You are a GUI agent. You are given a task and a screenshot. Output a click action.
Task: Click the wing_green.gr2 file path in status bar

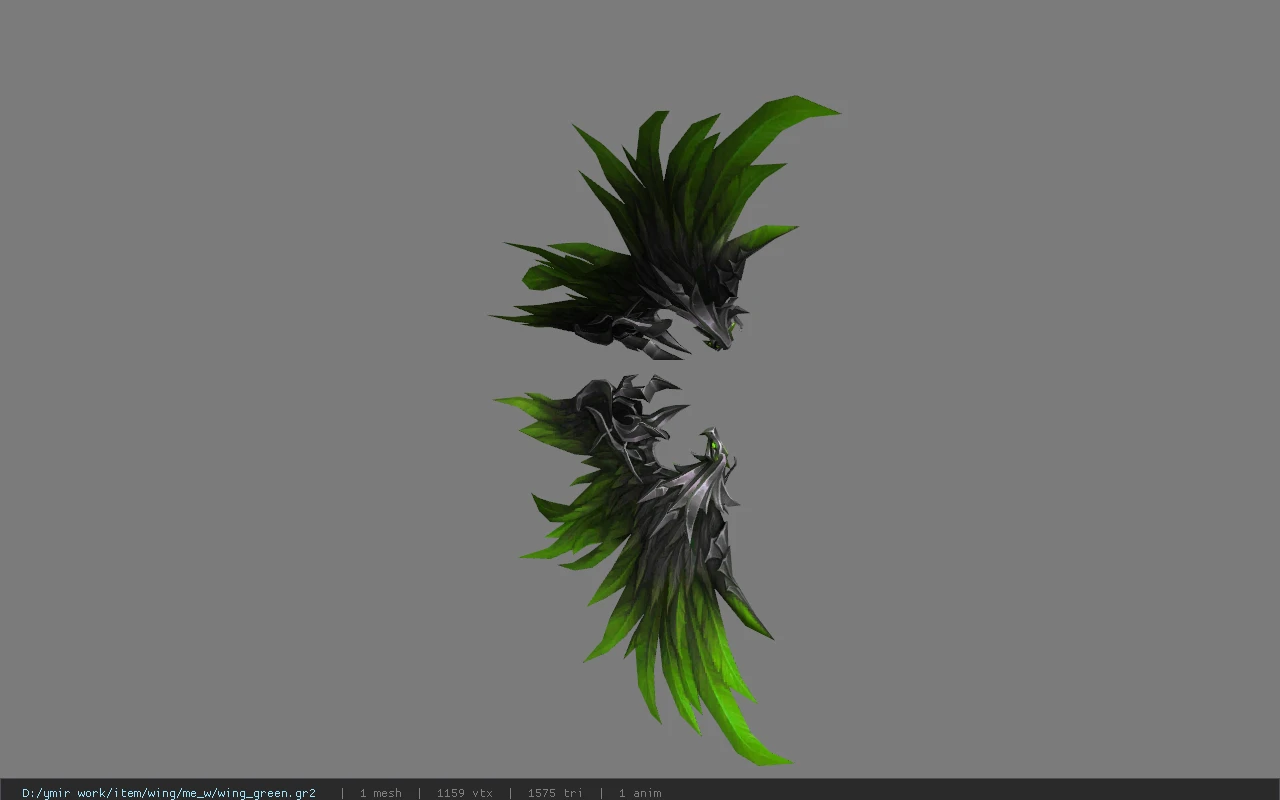point(169,793)
